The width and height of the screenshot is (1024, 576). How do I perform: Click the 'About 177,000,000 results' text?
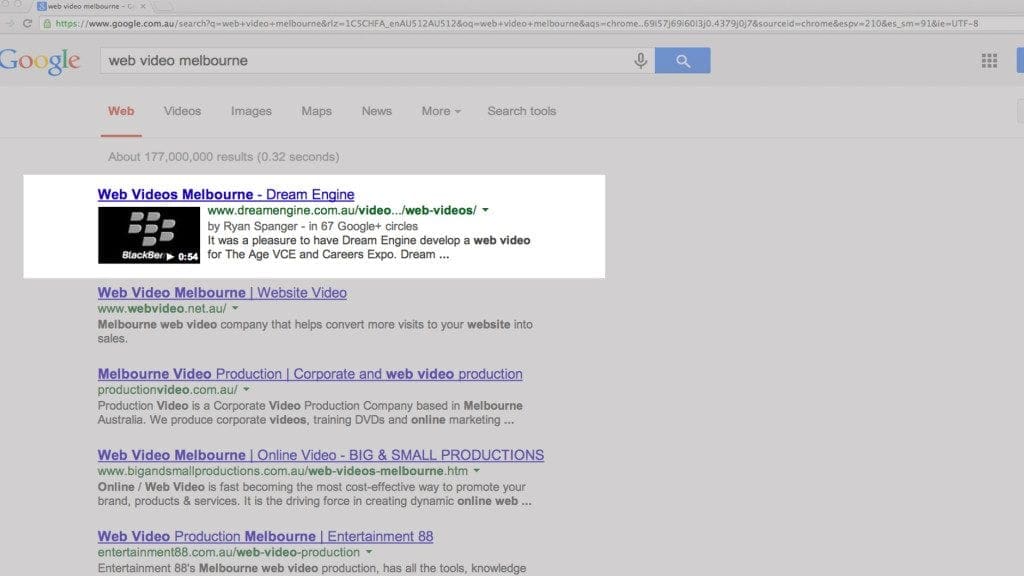(223, 157)
